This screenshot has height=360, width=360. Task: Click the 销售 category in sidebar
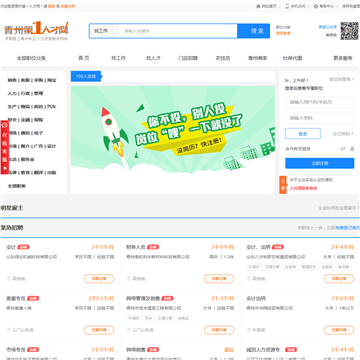12,80
